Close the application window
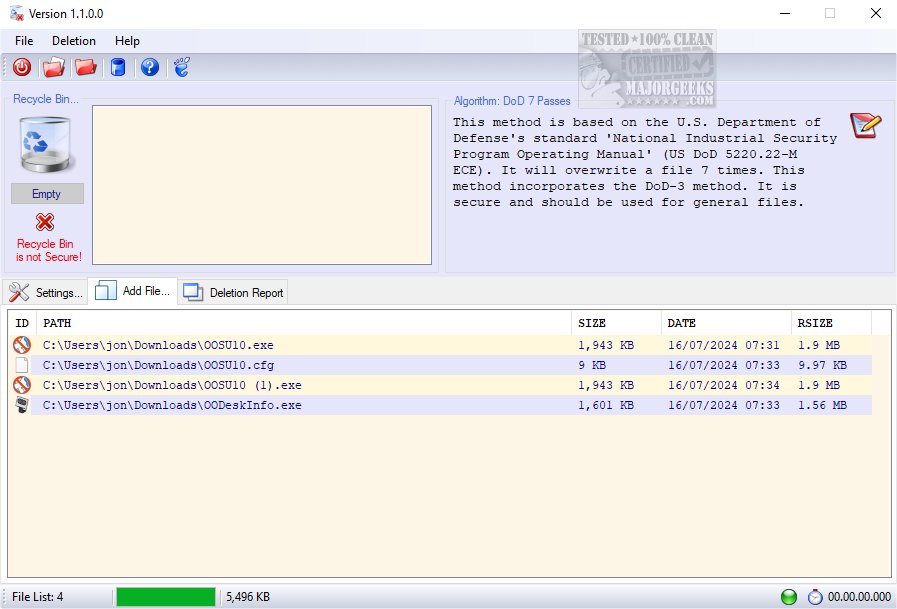 click(875, 13)
